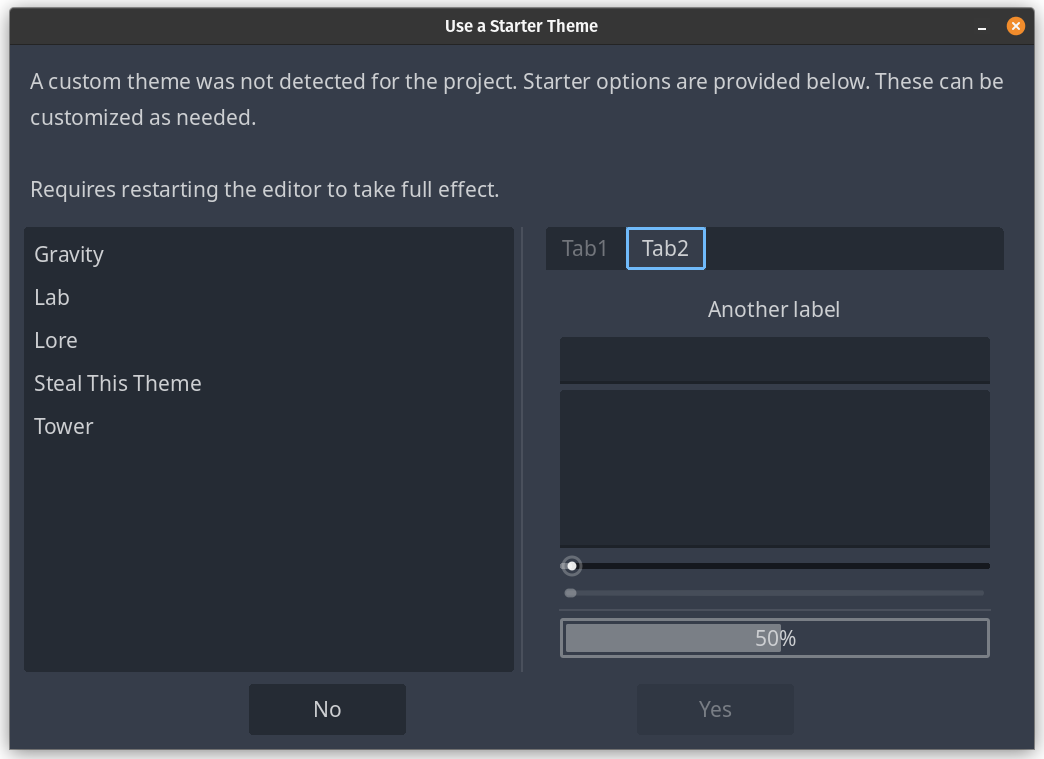Close the dialog with the orange X
Screen dimensions: 1044x759
click(x=1015, y=26)
